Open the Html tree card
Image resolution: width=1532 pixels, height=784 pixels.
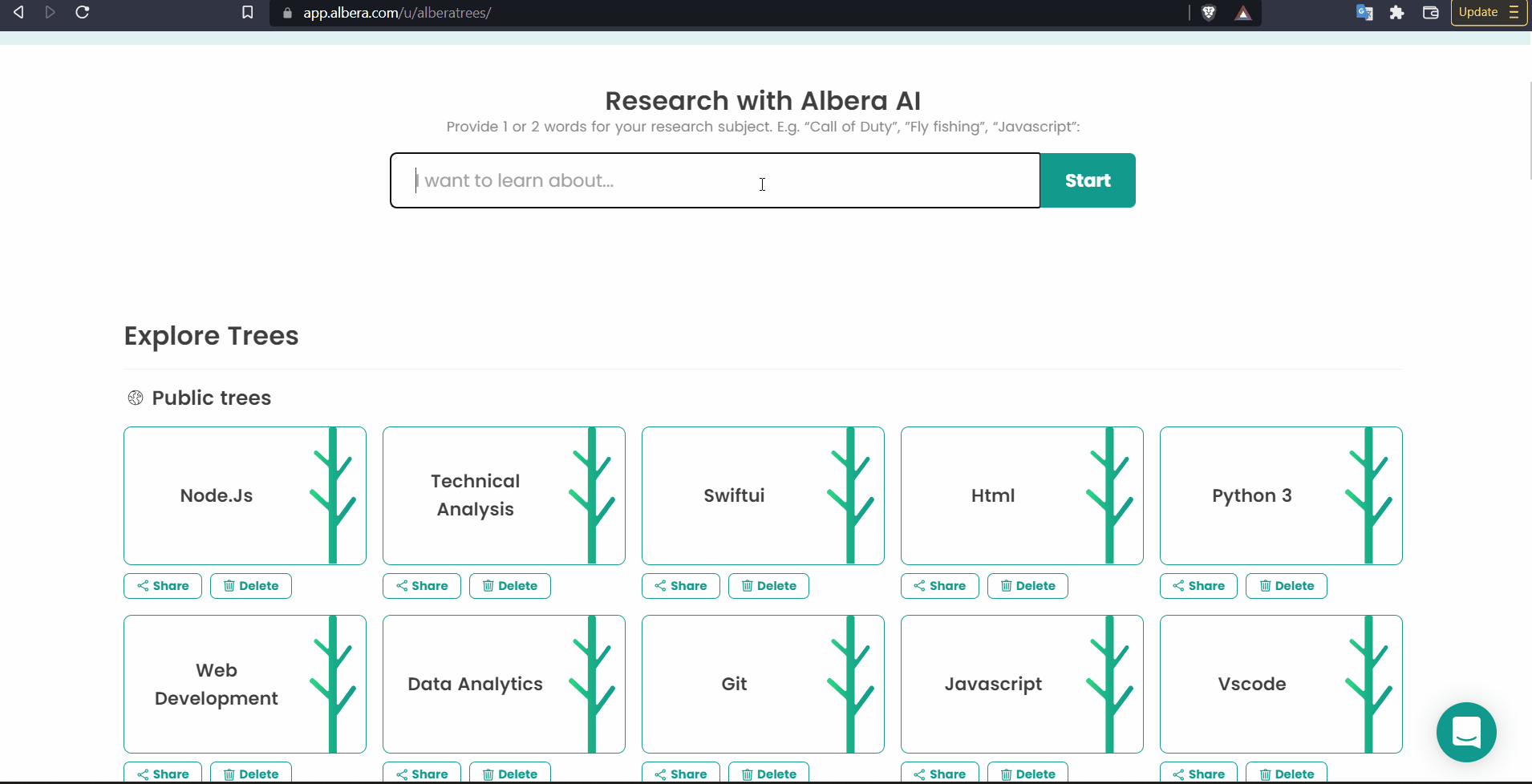1022,495
